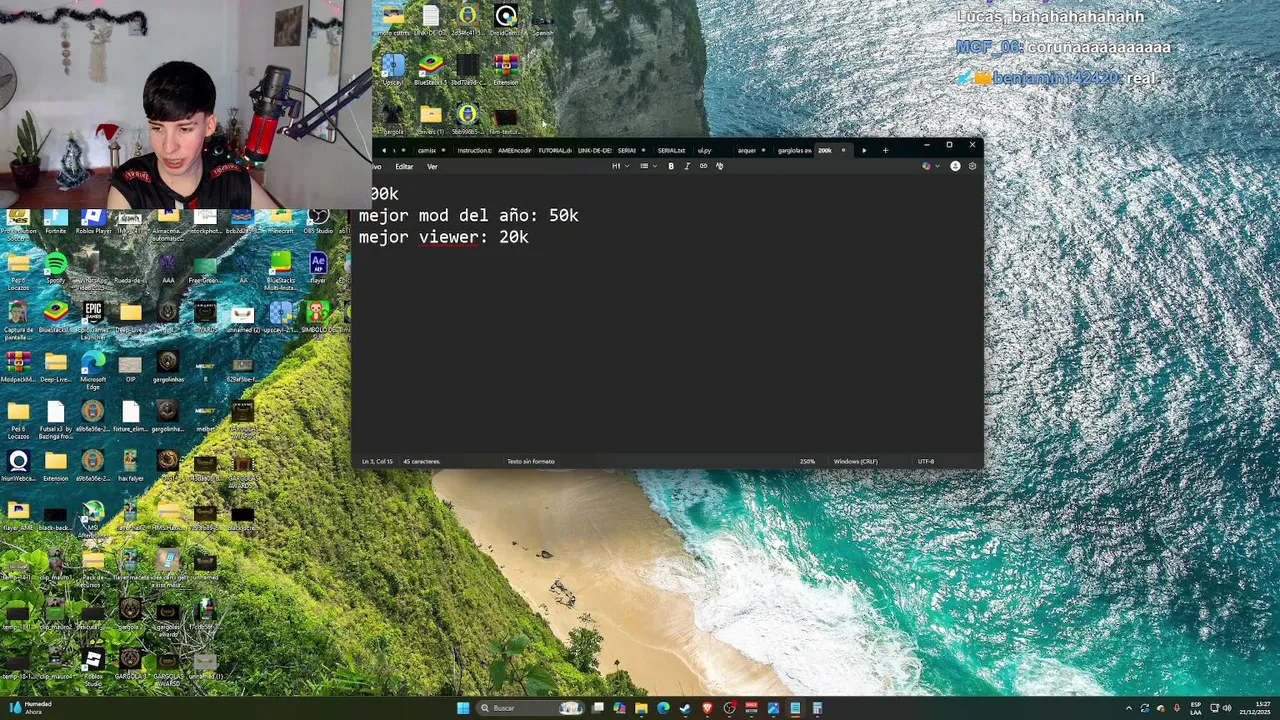Click the Texto sin formato status entry
The width and height of the screenshot is (1280, 720).
click(530, 461)
